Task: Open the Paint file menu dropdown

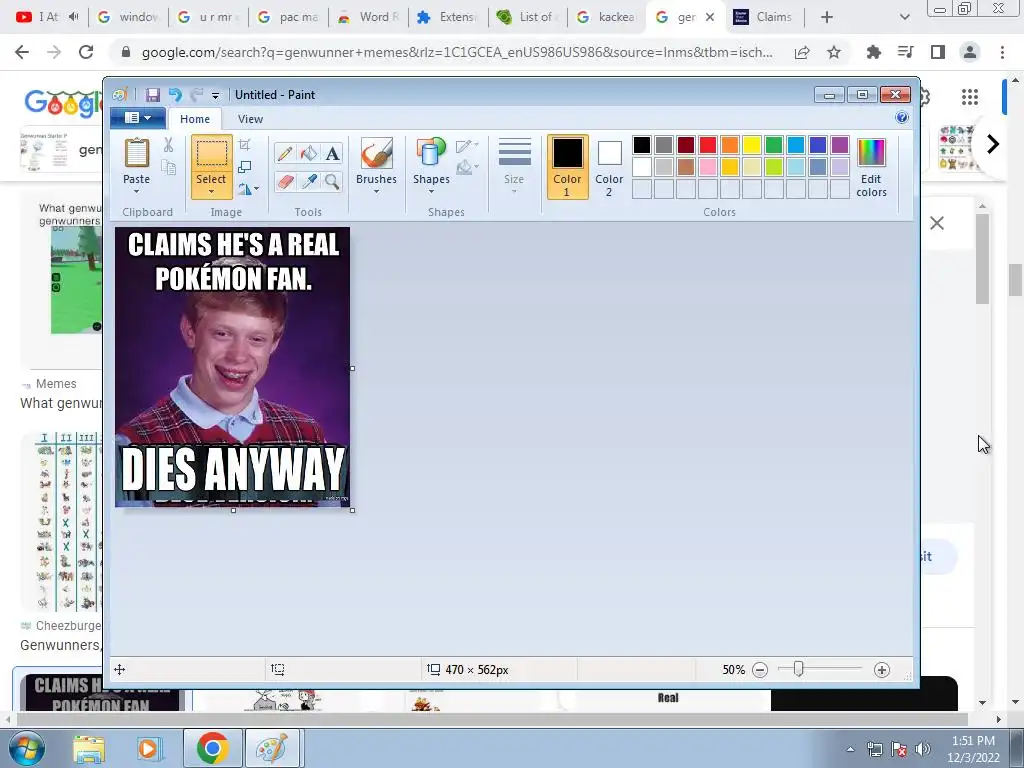Action: click(x=138, y=118)
